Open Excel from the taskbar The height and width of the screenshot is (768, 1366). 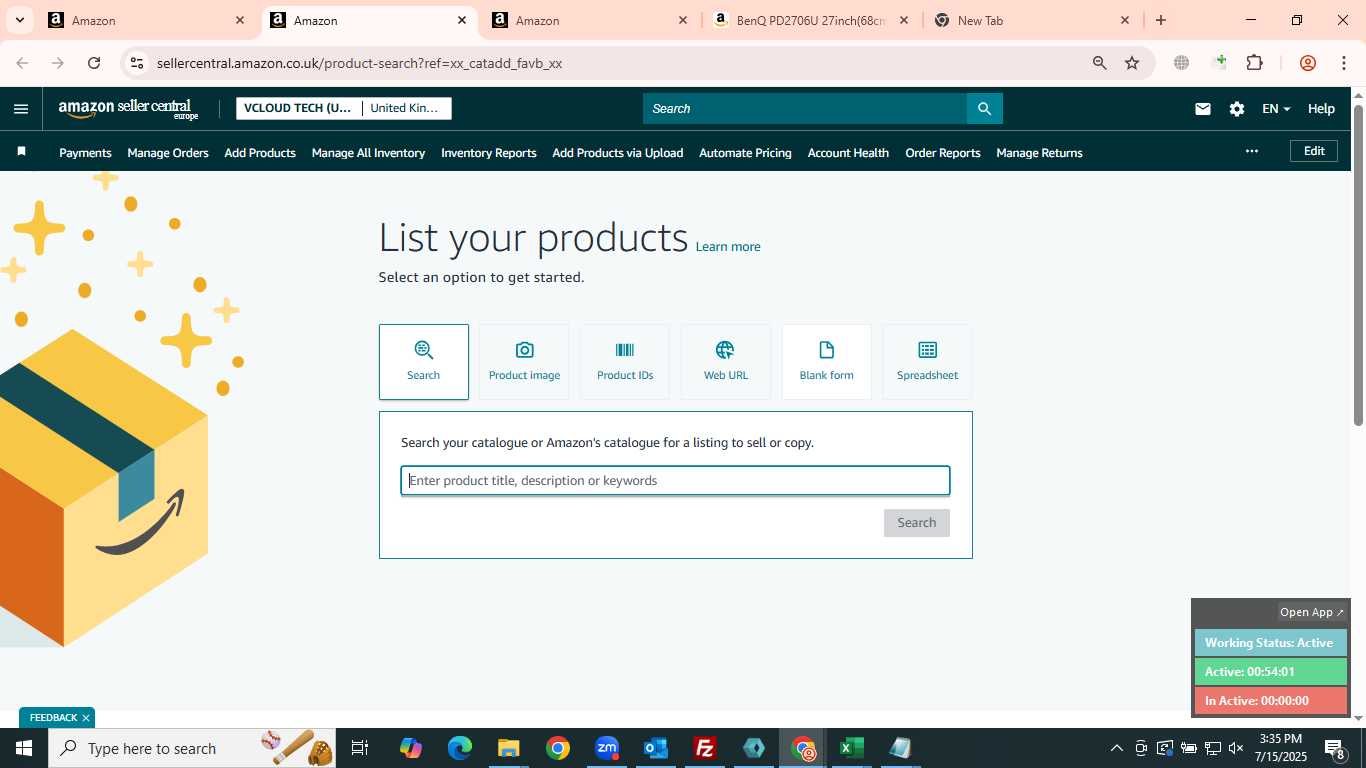tap(851, 748)
